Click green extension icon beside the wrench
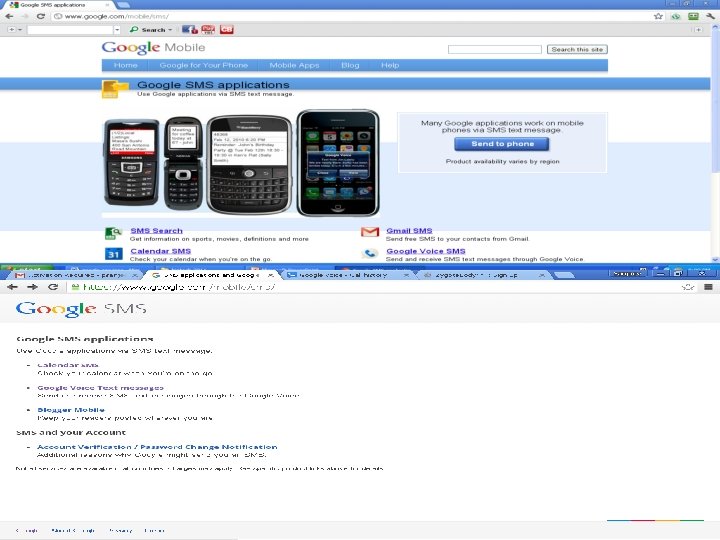The image size is (720, 540). click(x=693, y=16)
